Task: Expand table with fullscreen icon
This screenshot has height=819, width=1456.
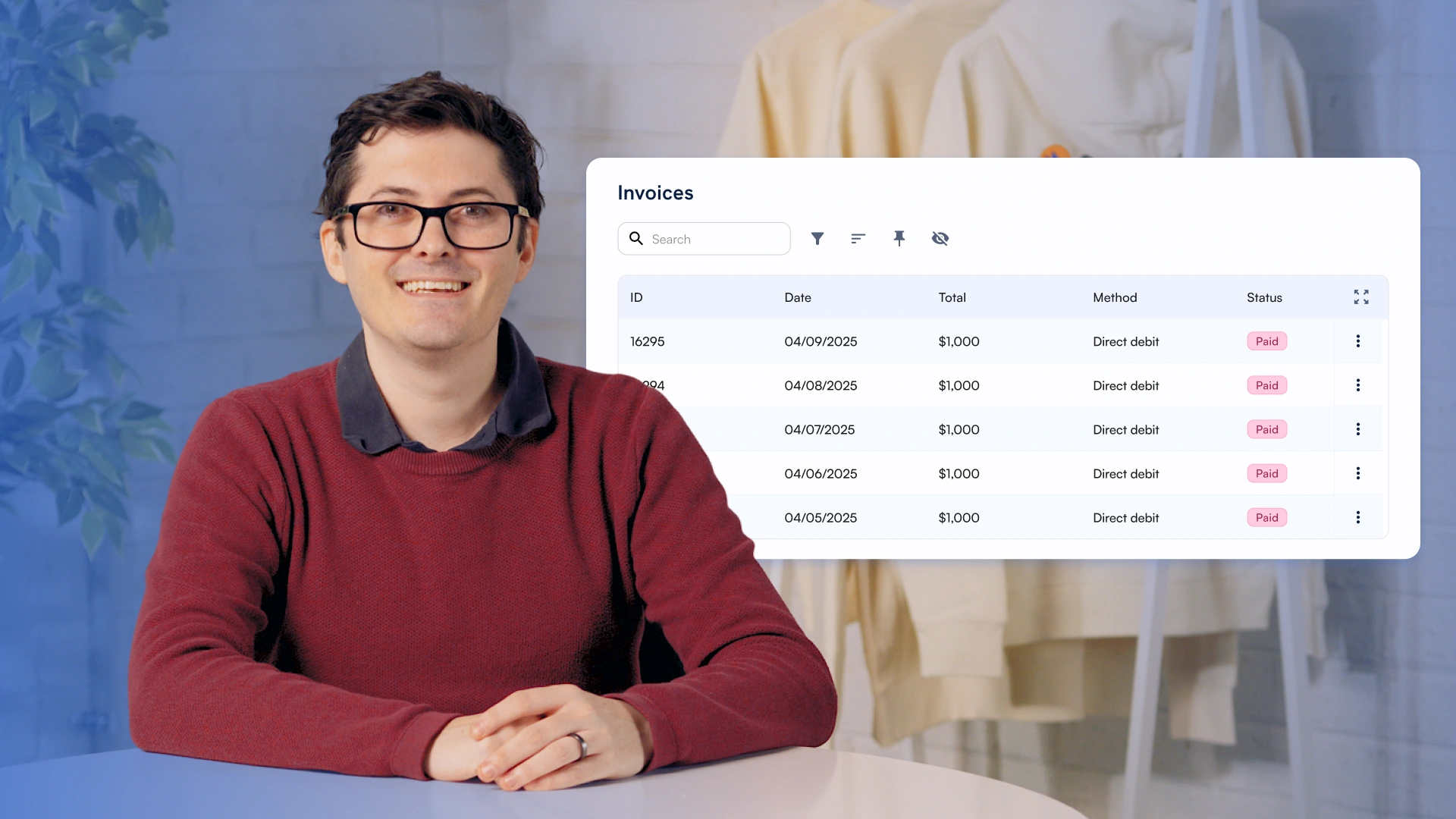Action: (x=1361, y=297)
